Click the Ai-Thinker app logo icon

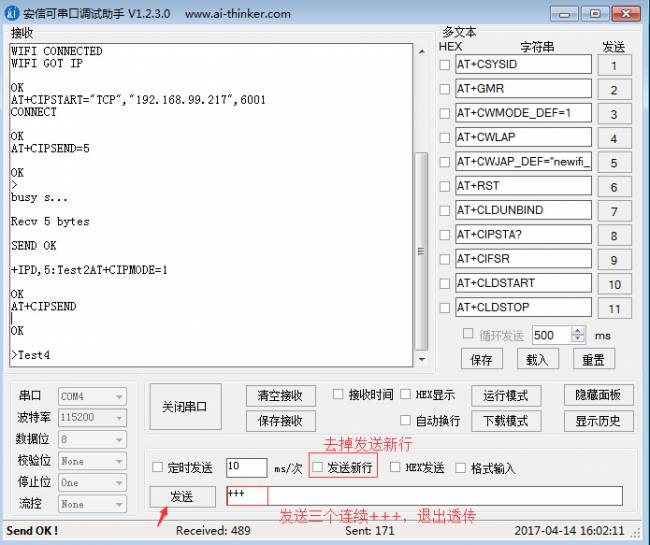tap(12, 13)
